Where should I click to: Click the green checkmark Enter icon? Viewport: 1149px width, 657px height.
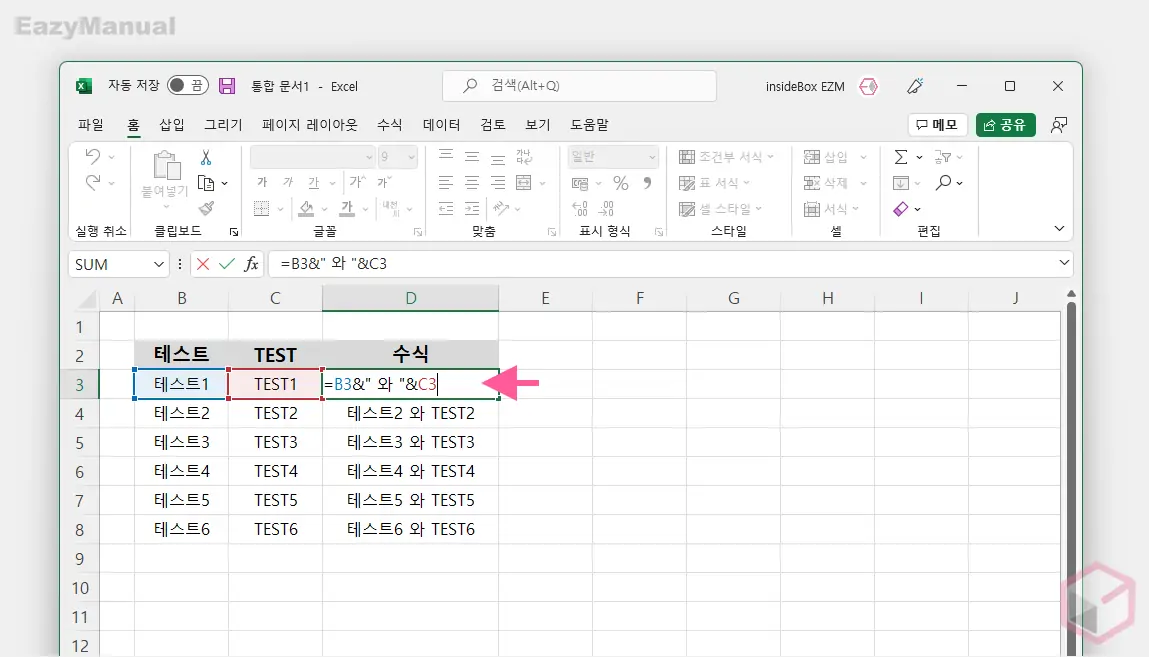[x=227, y=264]
